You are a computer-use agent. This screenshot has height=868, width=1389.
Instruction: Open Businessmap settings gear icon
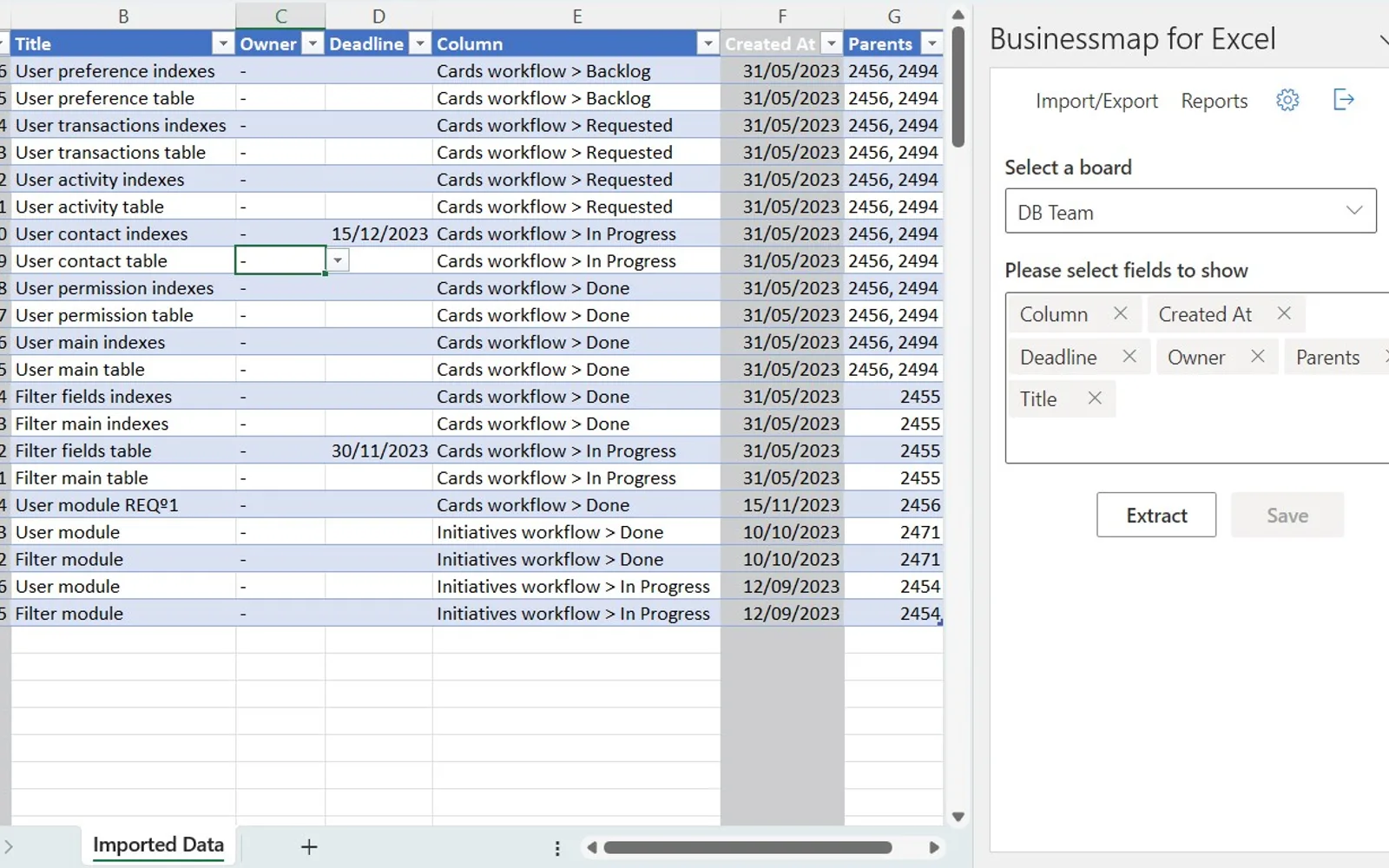(x=1287, y=100)
